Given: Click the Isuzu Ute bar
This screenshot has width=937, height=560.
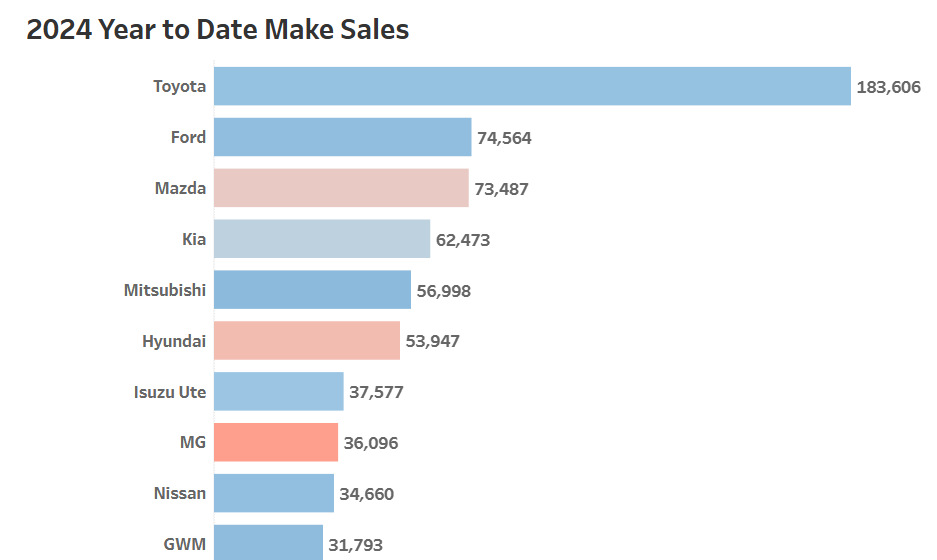Looking at the screenshot, I should click(279, 392).
